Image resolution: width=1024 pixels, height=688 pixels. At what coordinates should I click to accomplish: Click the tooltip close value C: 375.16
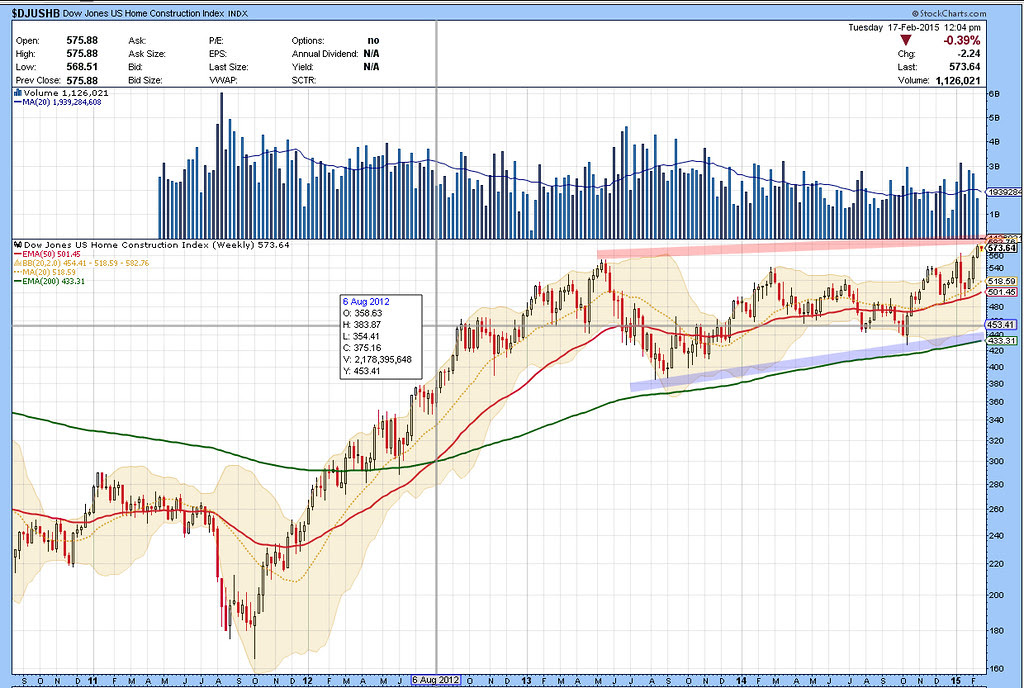tap(362, 348)
